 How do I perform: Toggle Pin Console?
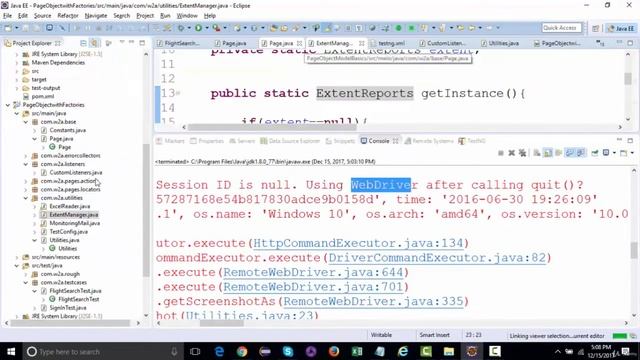(595, 153)
